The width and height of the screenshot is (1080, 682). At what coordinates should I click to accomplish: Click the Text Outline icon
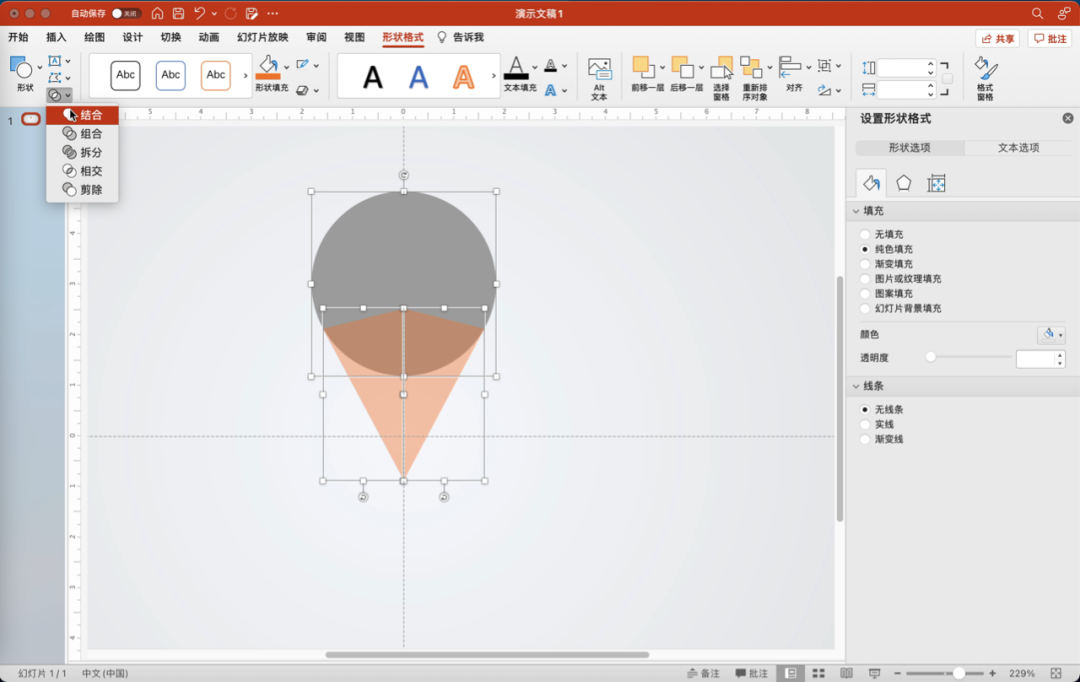(x=550, y=65)
